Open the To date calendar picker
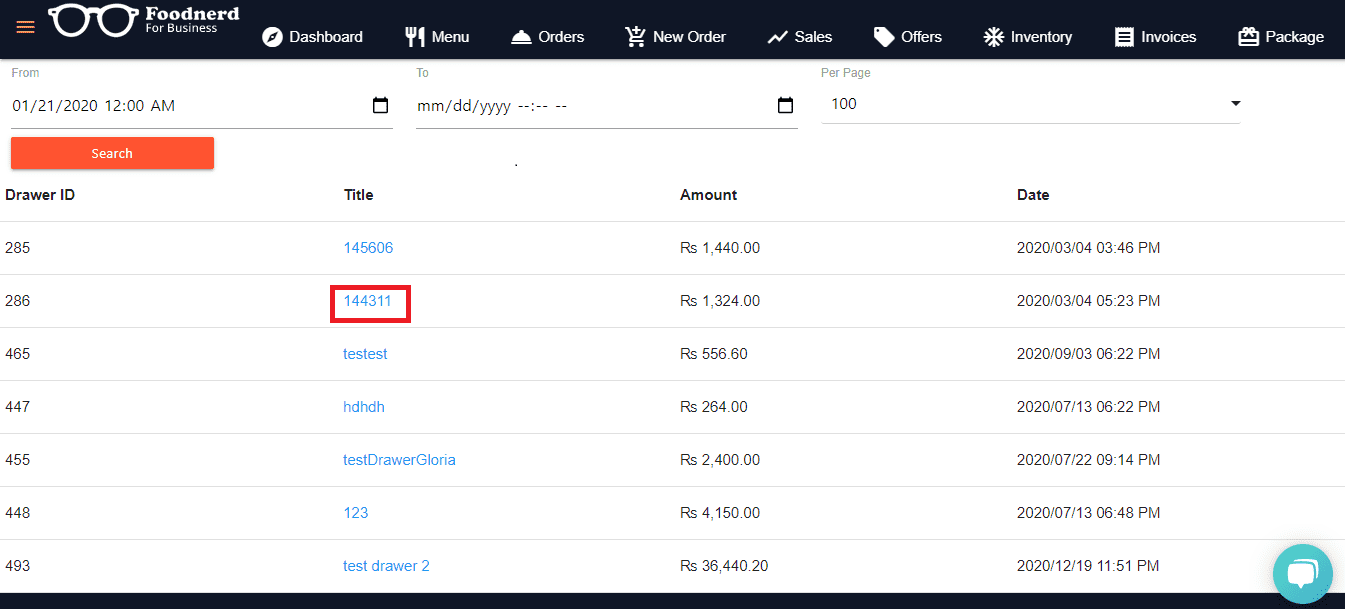 pos(785,105)
